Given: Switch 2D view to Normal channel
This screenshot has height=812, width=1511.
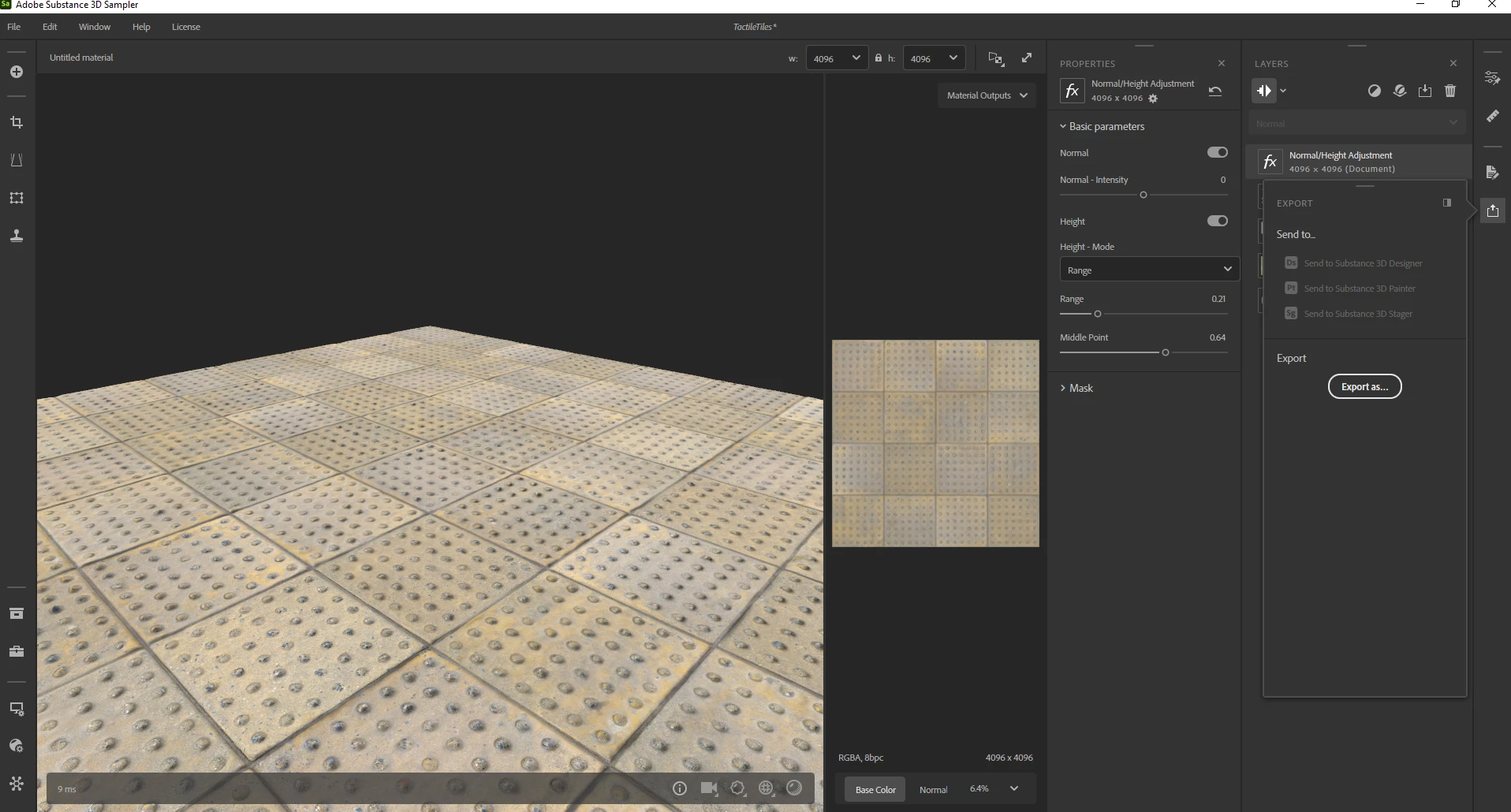Looking at the screenshot, I should pos(933,789).
